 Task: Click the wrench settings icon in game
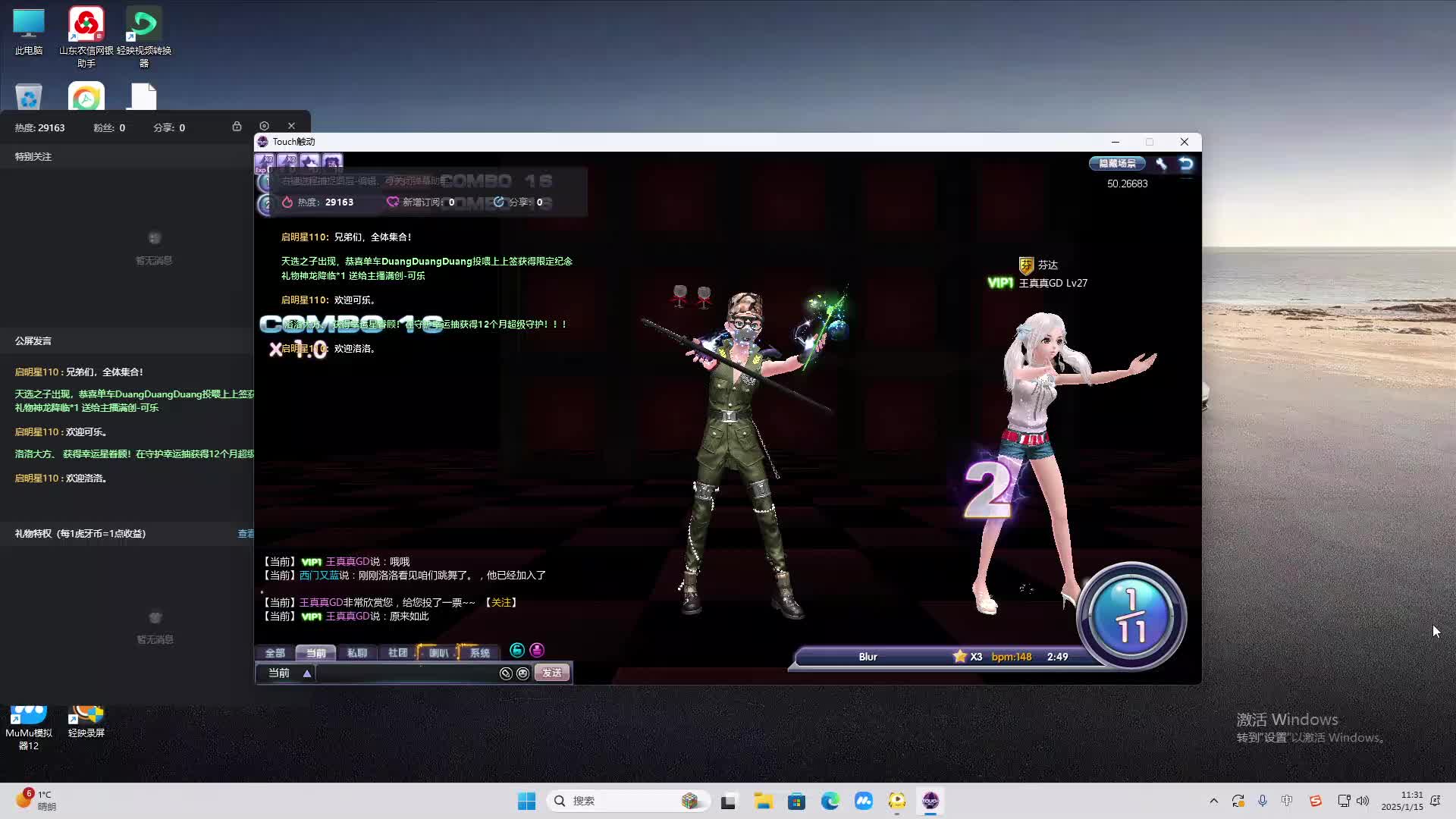[1161, 163]
